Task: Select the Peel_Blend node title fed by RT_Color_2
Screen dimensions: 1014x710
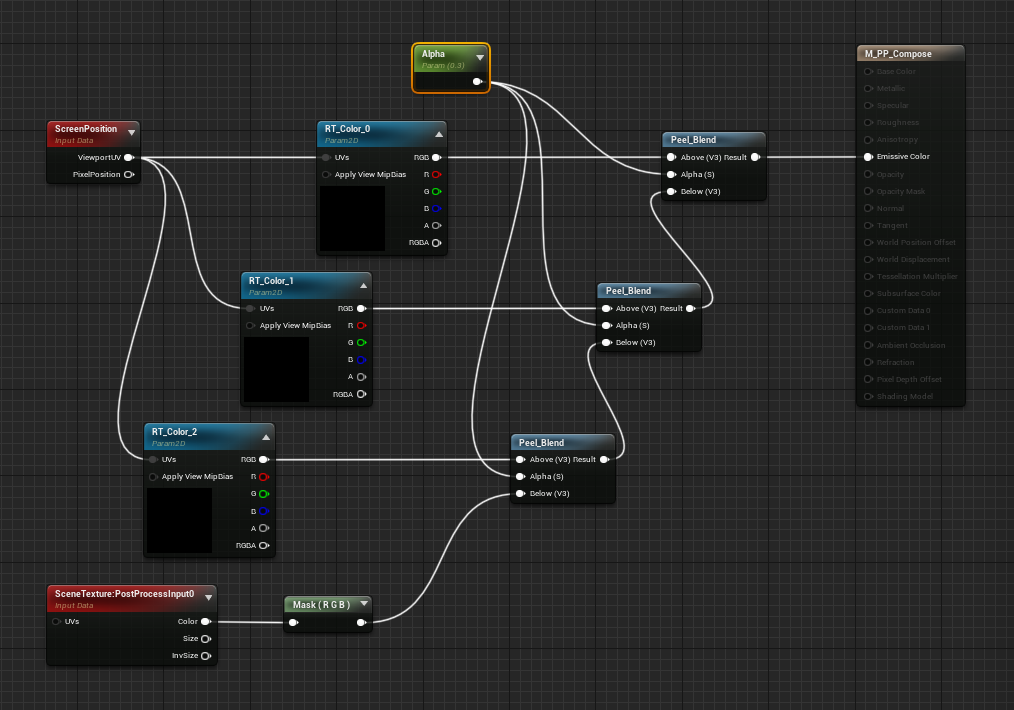Action: click(x=541, y=442)
